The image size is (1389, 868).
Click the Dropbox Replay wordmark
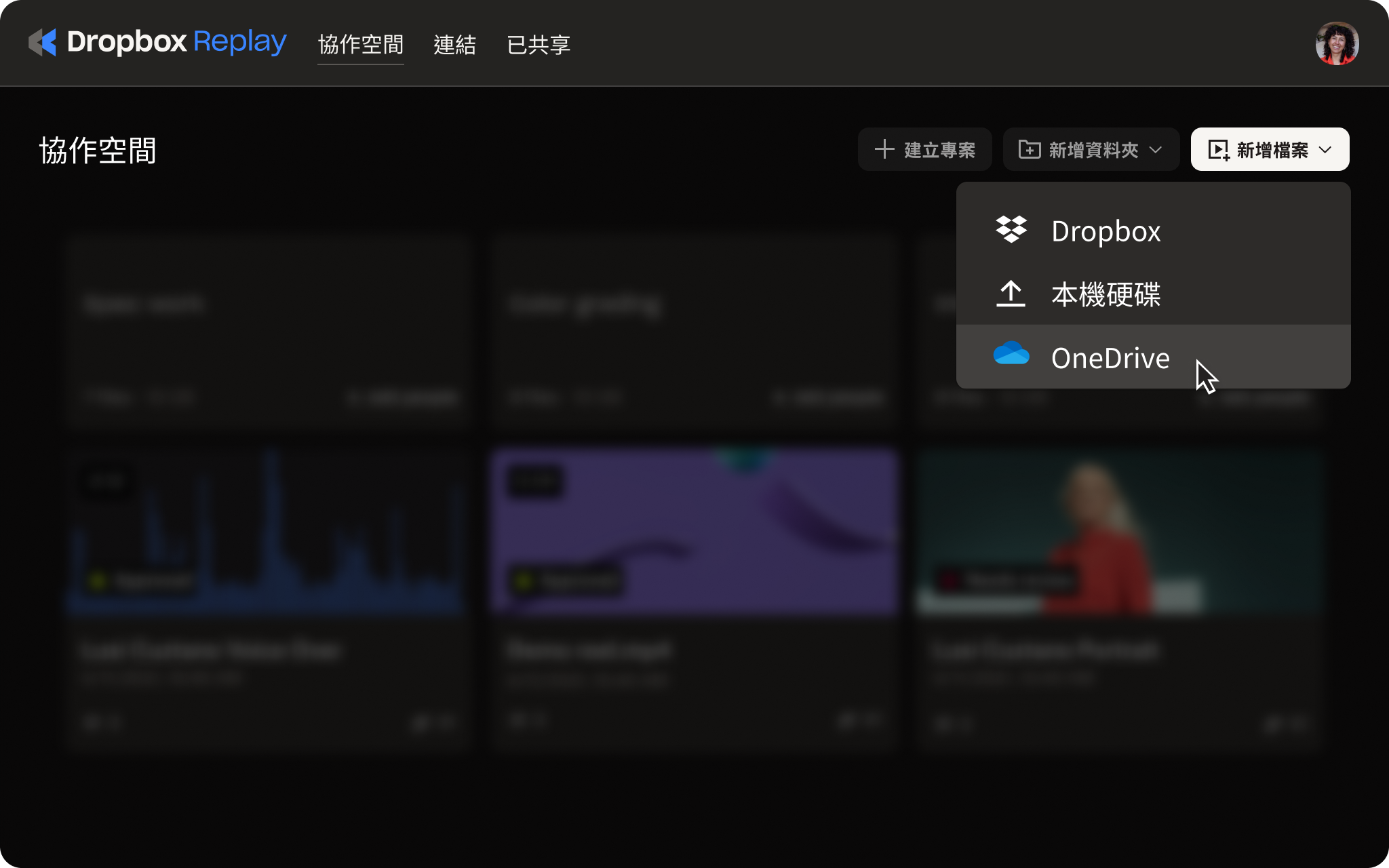pos(176,42)
